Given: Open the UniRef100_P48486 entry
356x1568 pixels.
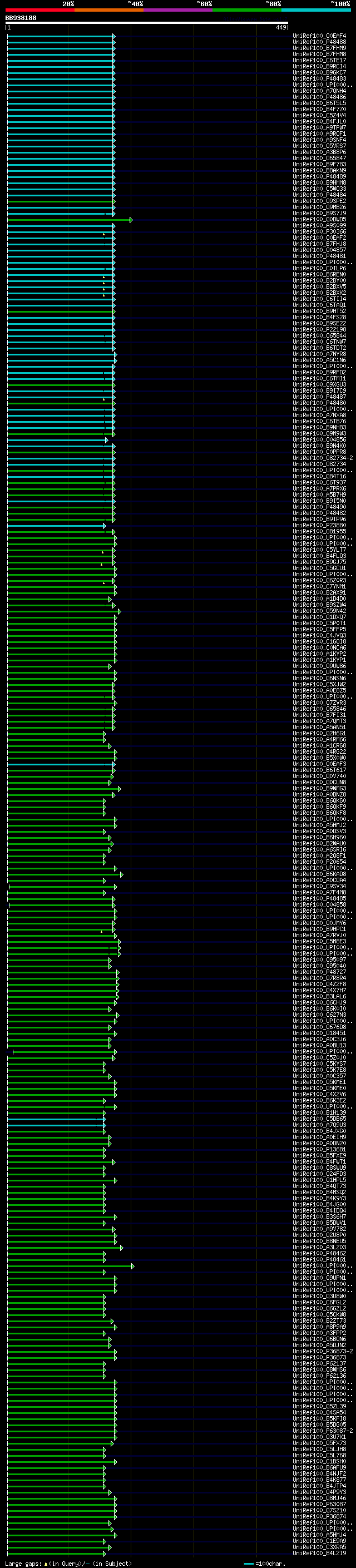Looking at the screenshot, I should (x=319, y=97).
